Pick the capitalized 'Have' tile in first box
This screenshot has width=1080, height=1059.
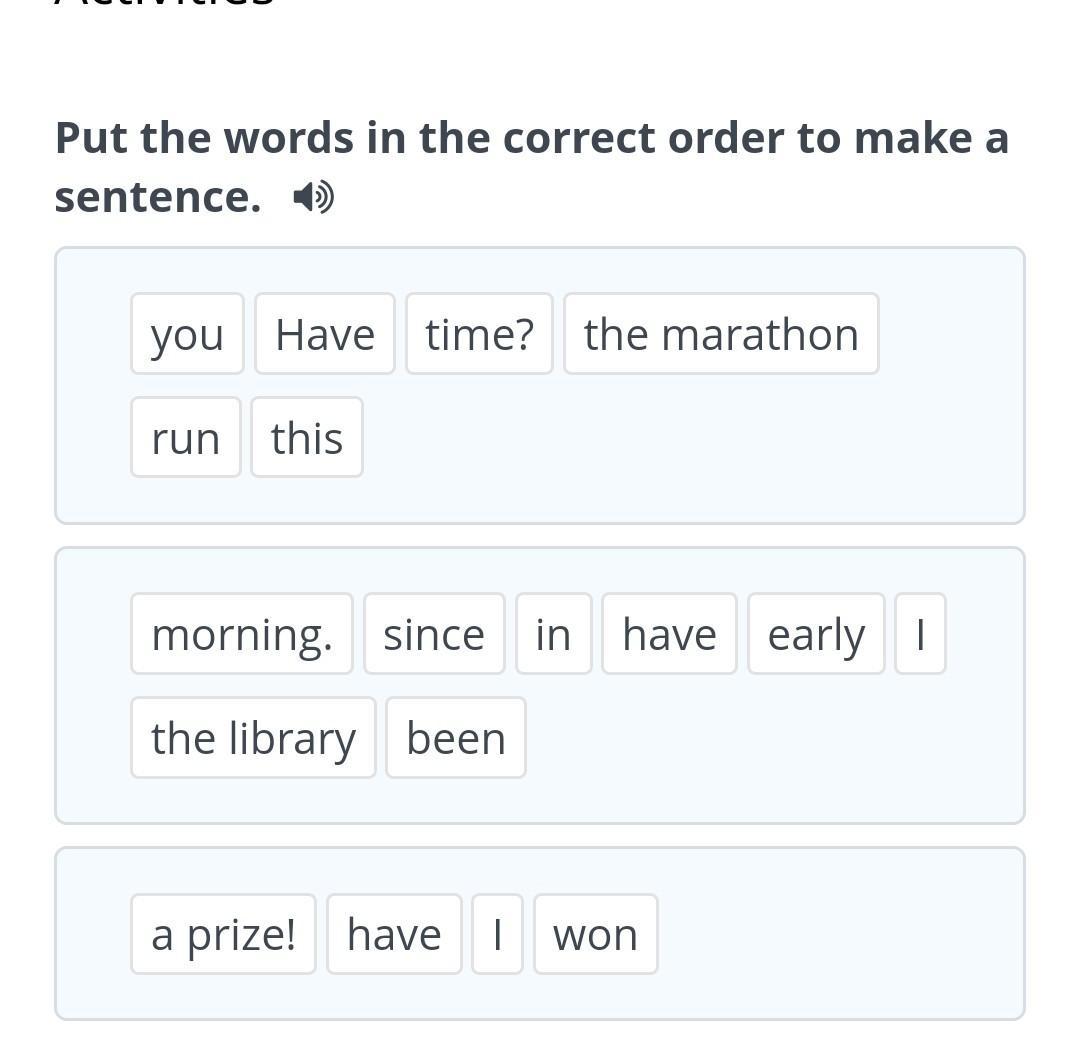tap(325, 334)
